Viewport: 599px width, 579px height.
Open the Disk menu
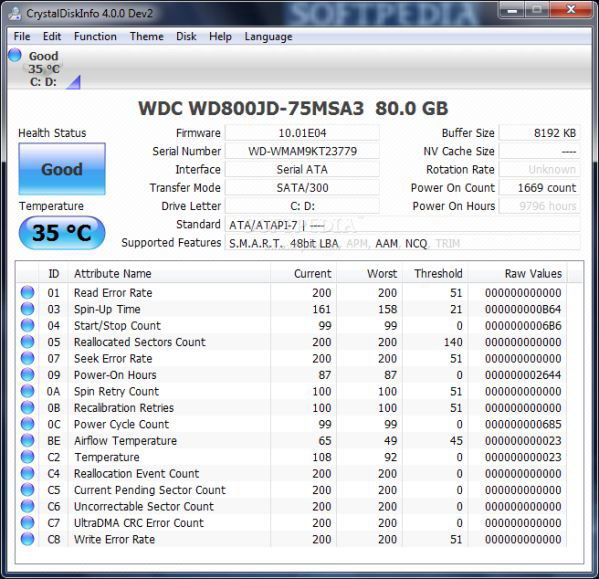(x=186, y=37)
